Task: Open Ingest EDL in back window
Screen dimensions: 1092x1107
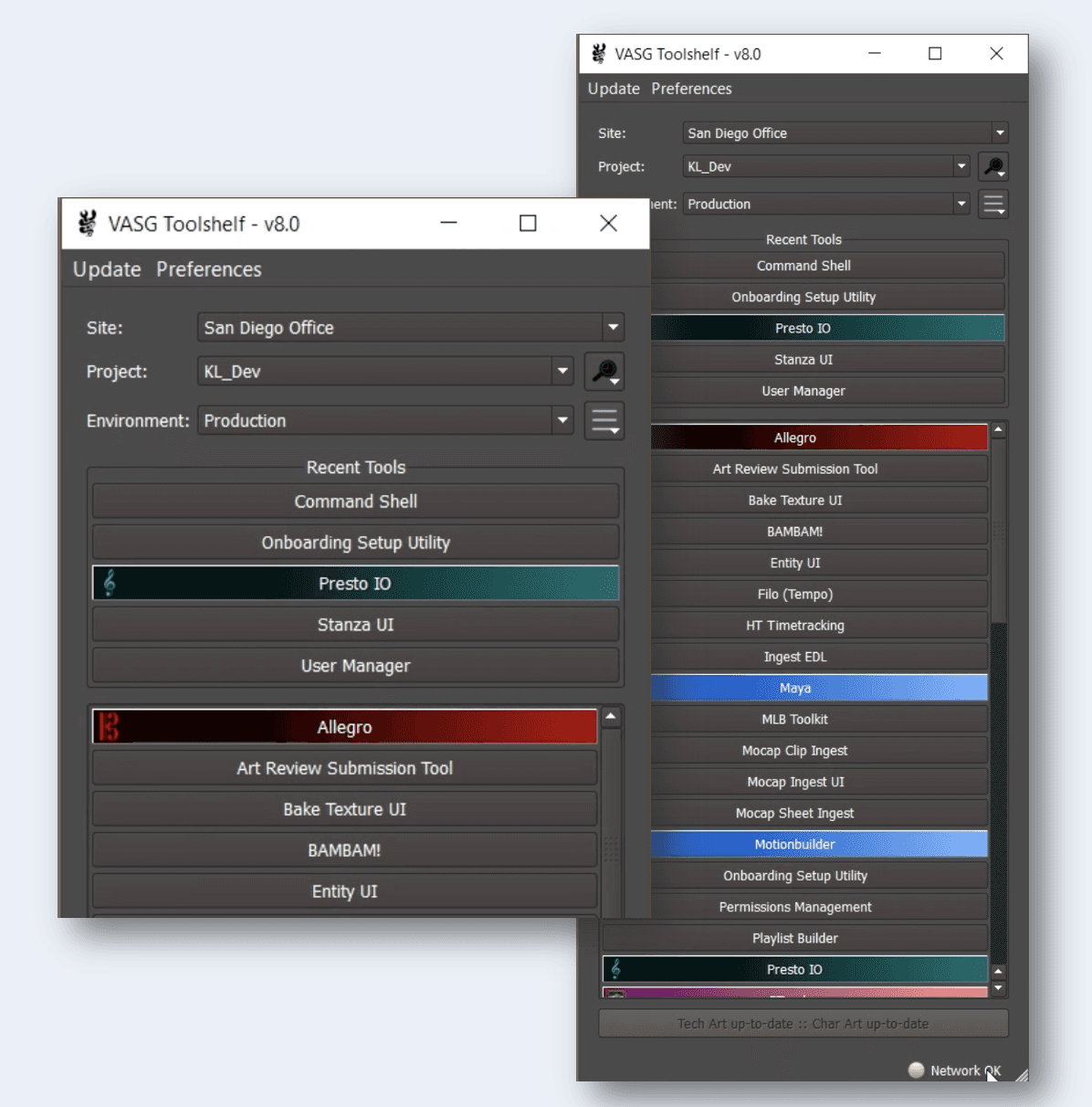Action: click(819, 657)
